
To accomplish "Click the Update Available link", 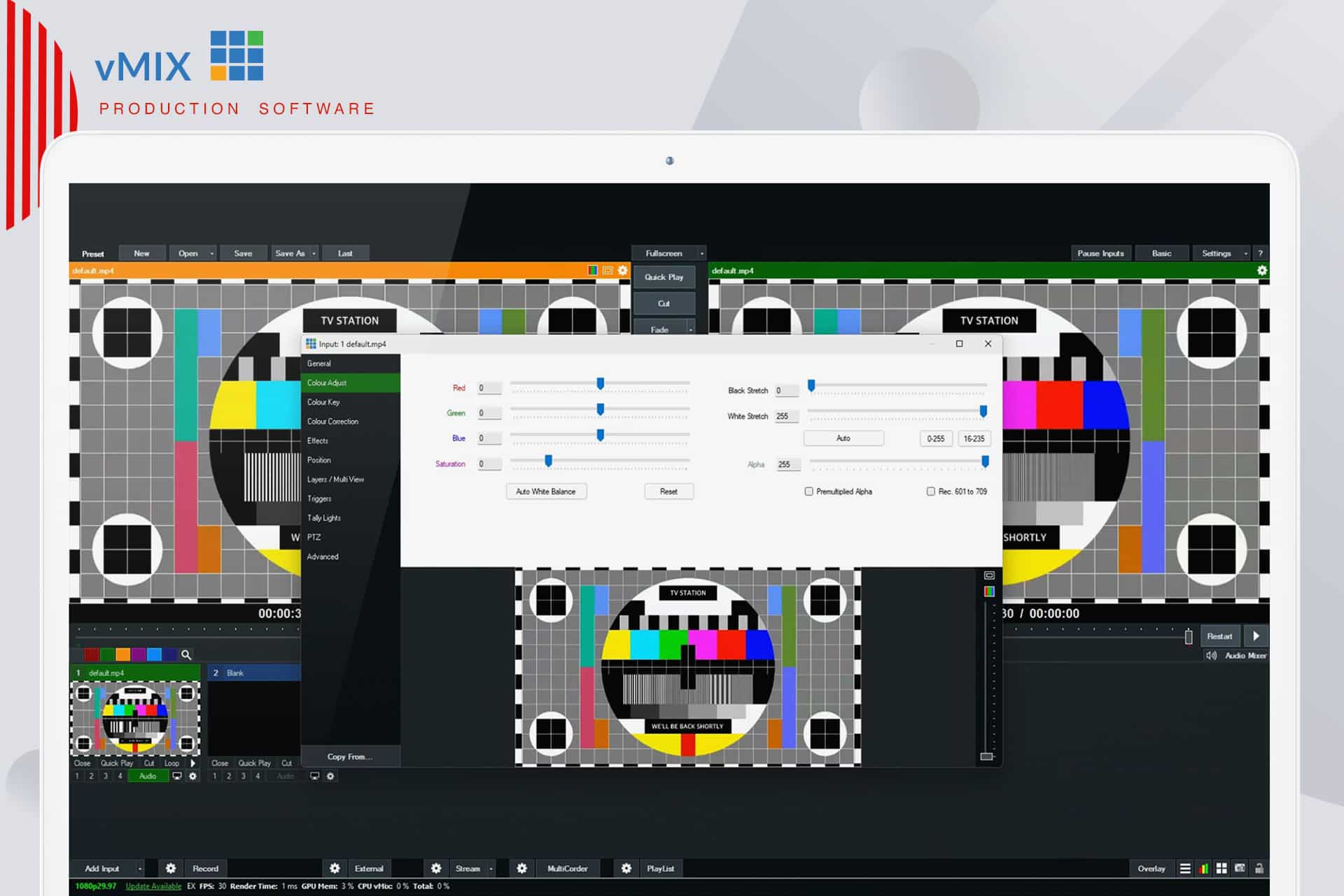I will (x=153, y=886).
